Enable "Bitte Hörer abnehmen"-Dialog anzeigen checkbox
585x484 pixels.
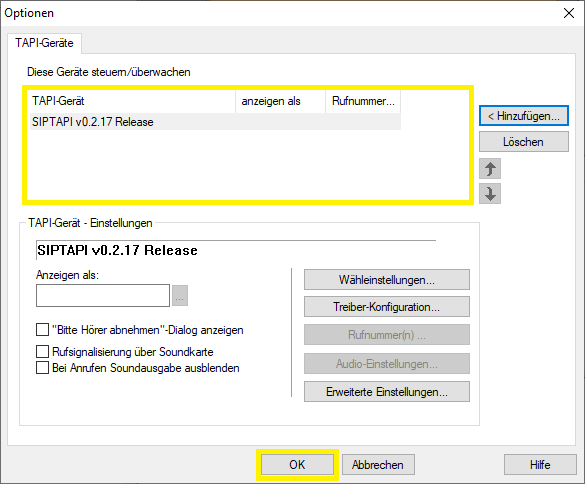point(42,330)
